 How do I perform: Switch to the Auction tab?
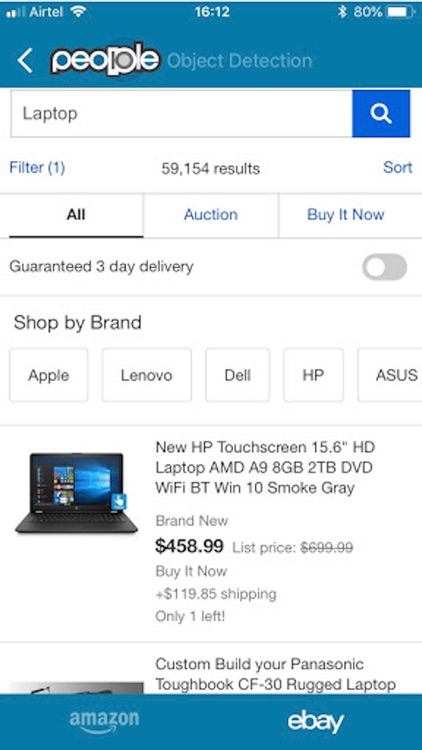(x=211, y=215)
